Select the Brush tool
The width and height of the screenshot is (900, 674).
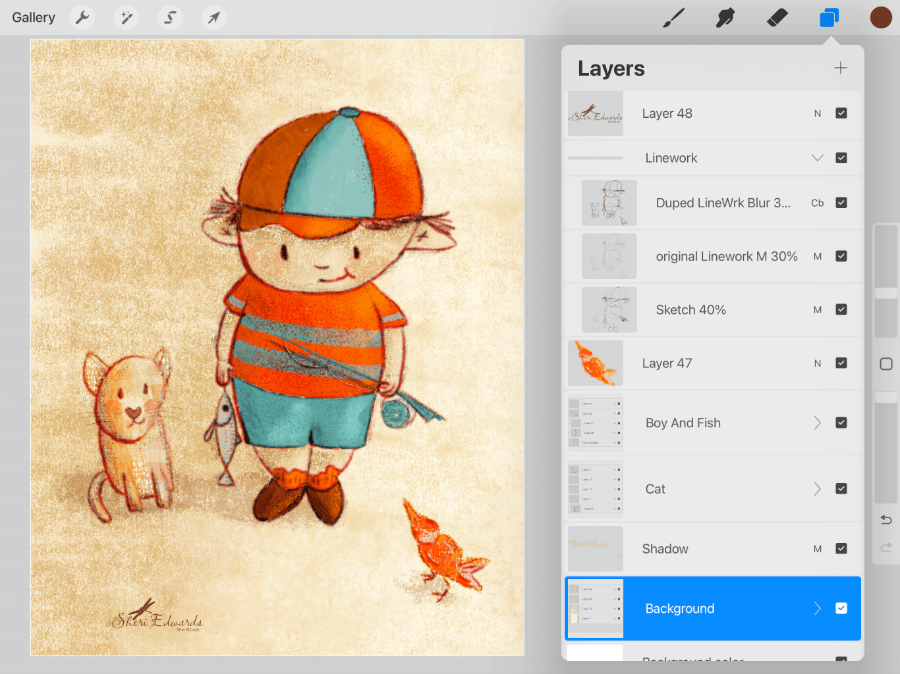click(x=675, y=18)
